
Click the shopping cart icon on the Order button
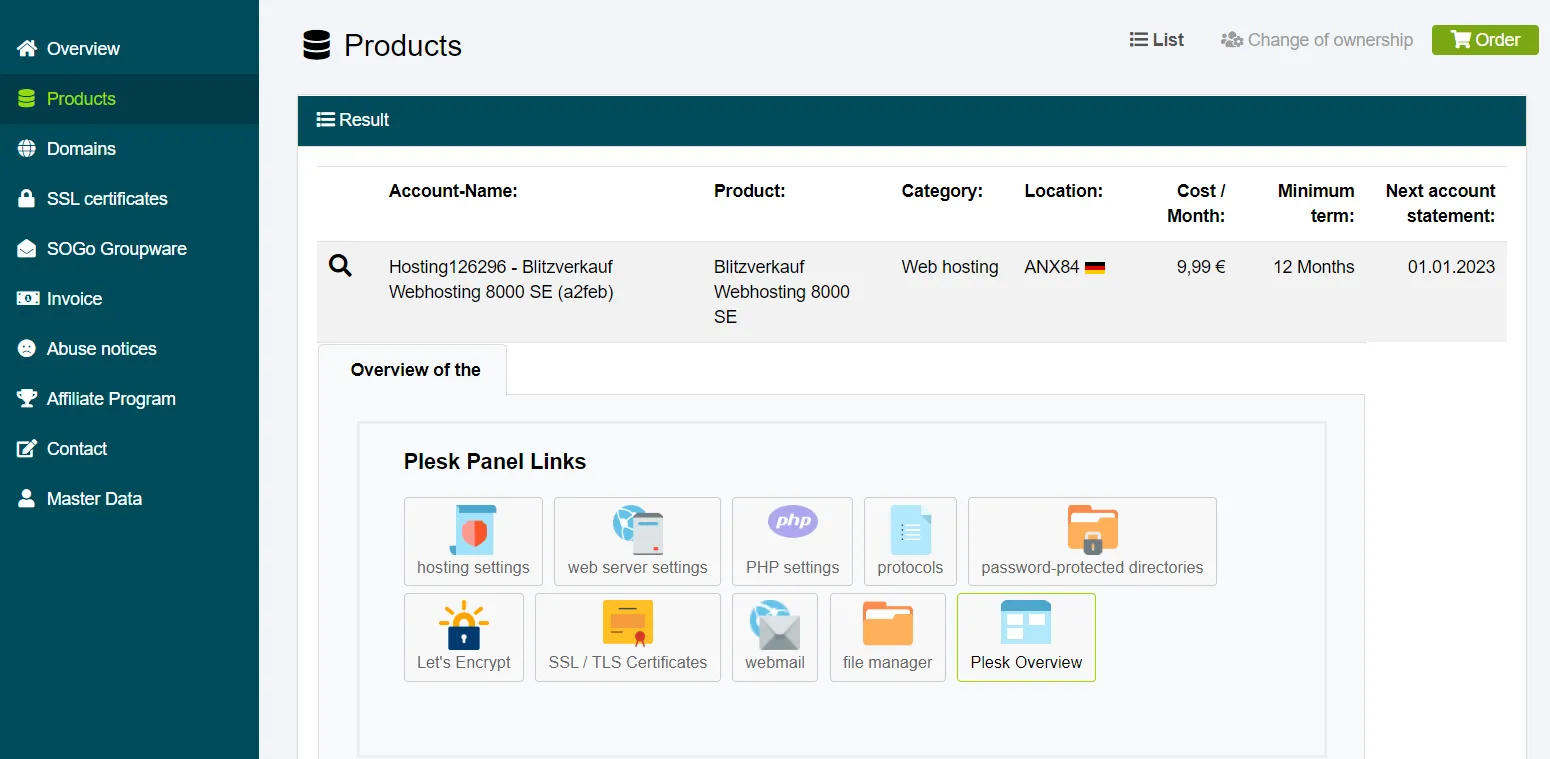[x=1460, y=40]
